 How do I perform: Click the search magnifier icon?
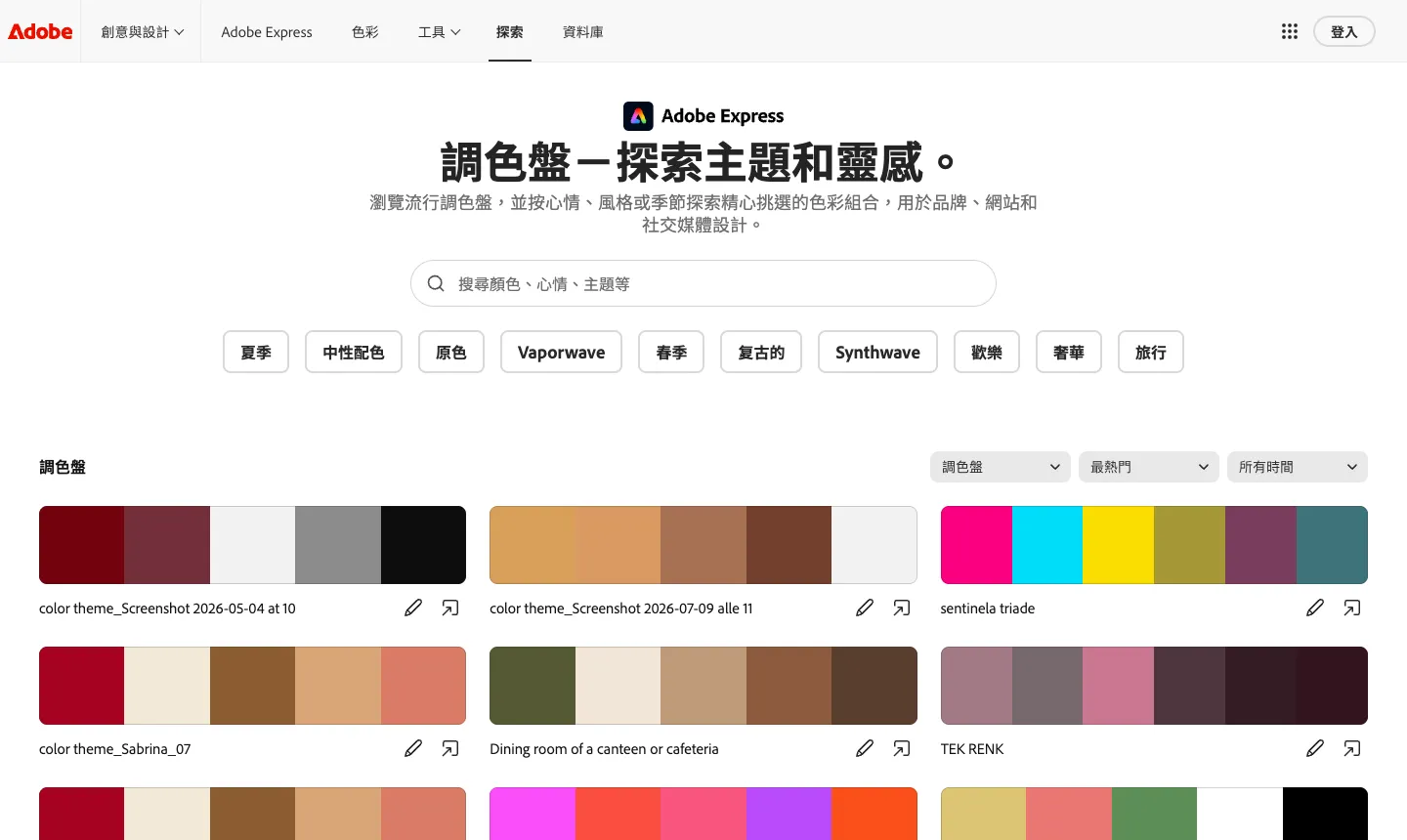[436, 283]
